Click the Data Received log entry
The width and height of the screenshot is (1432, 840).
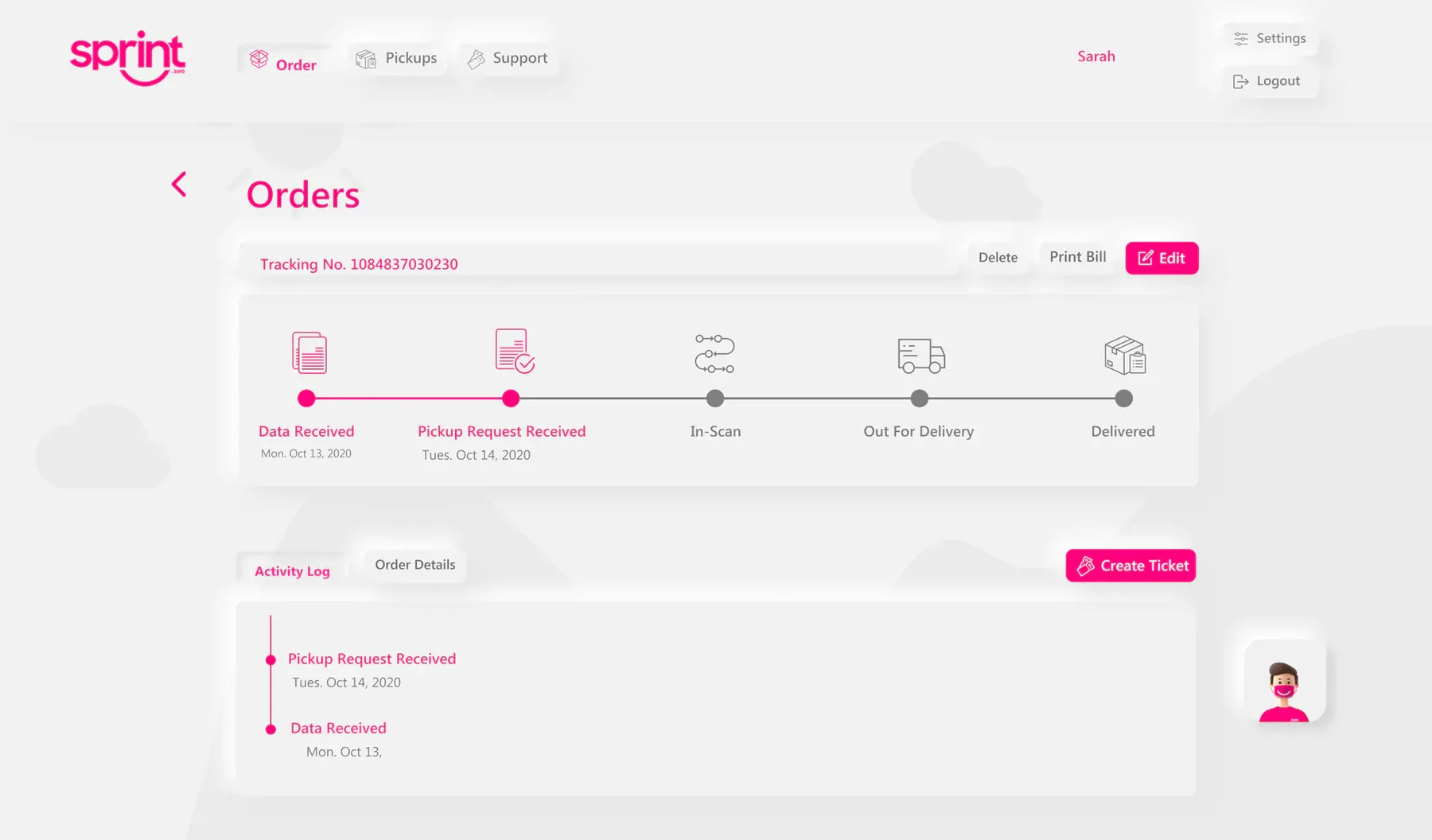click(x=338, y=728)
